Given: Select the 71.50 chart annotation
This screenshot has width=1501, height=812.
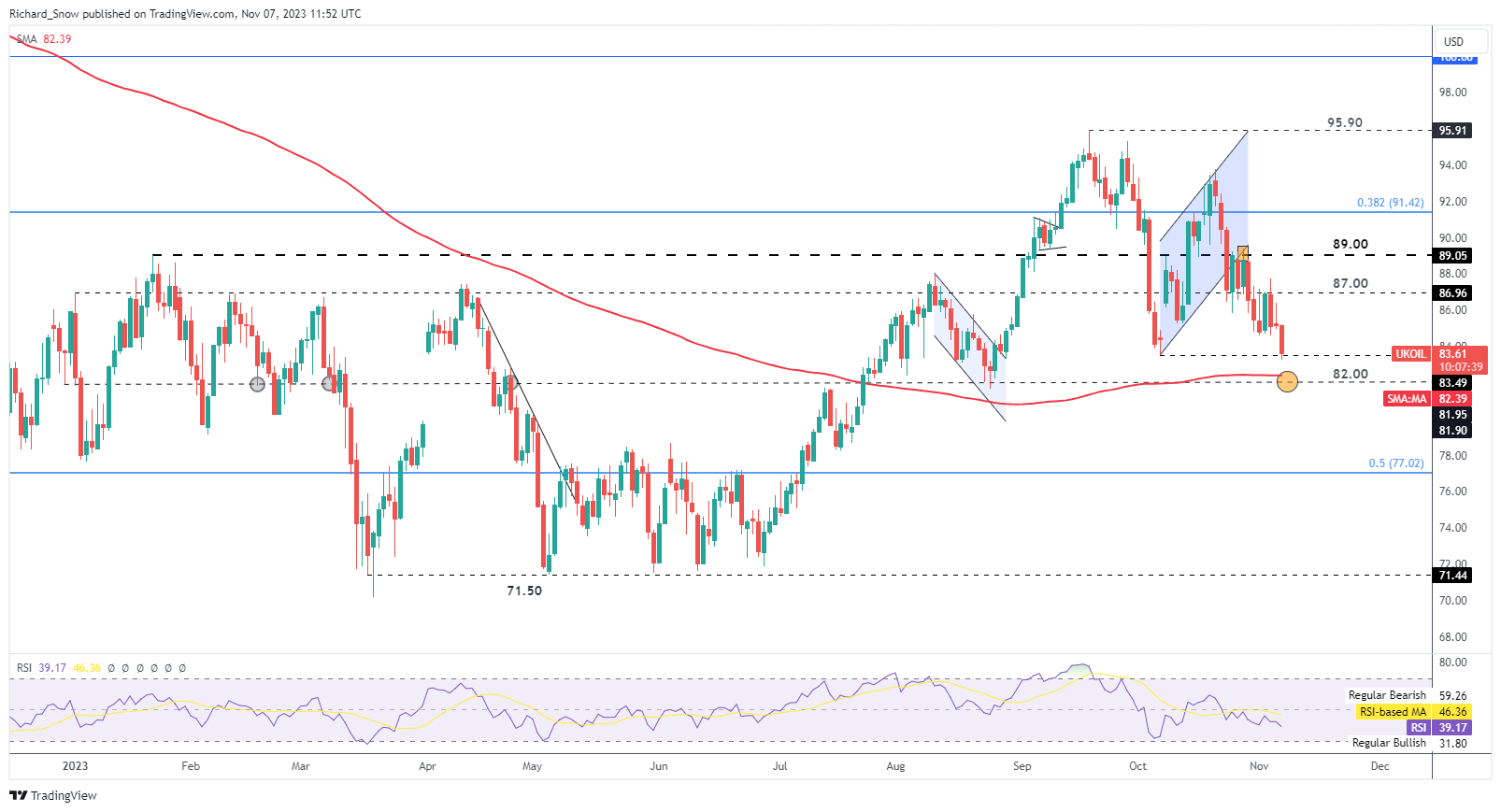Looking at the screenshot, I should click(524, 591).
